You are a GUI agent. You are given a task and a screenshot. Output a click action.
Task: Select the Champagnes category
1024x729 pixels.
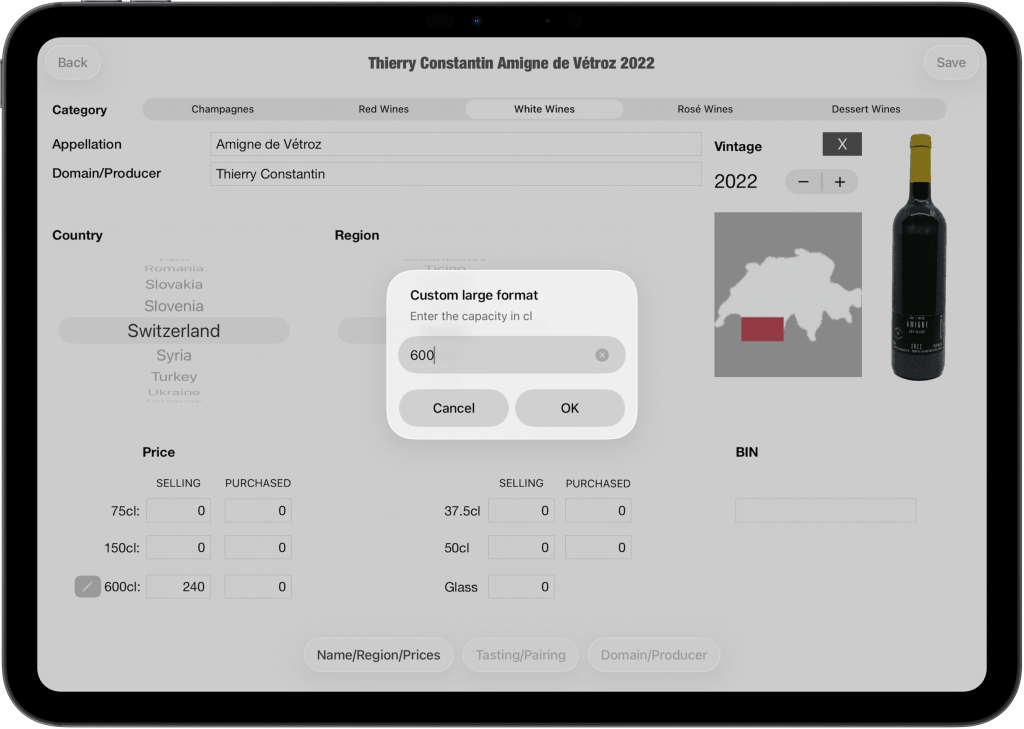[x=223, y=109]
